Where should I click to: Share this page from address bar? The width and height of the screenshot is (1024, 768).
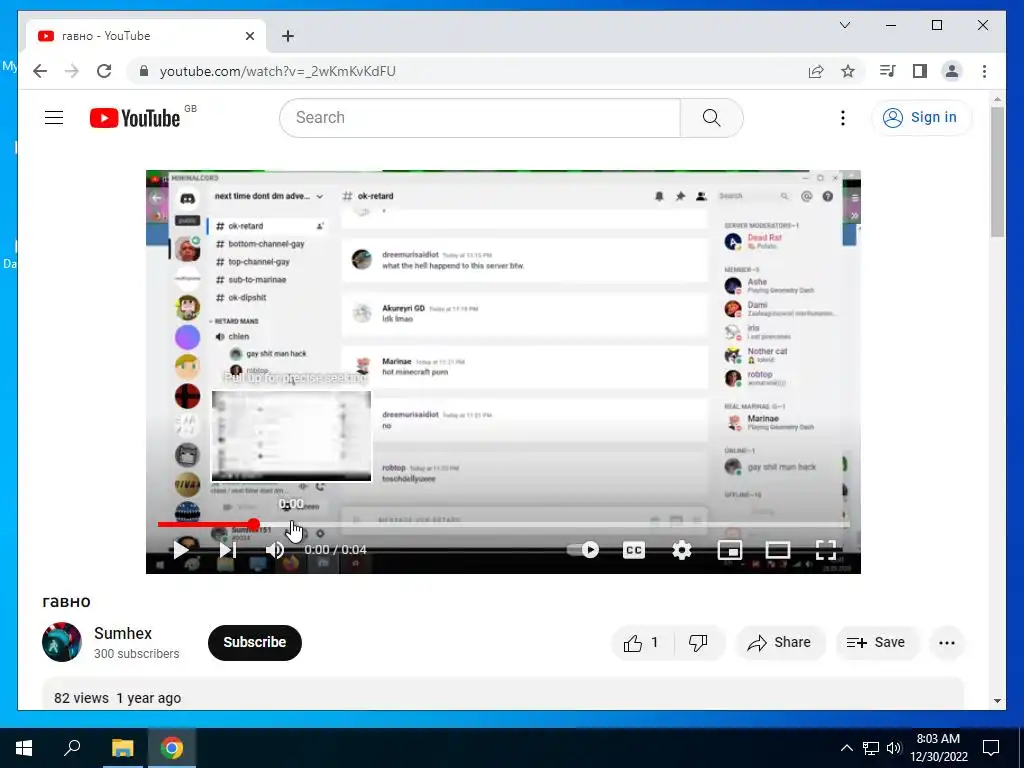coord(816,71)
